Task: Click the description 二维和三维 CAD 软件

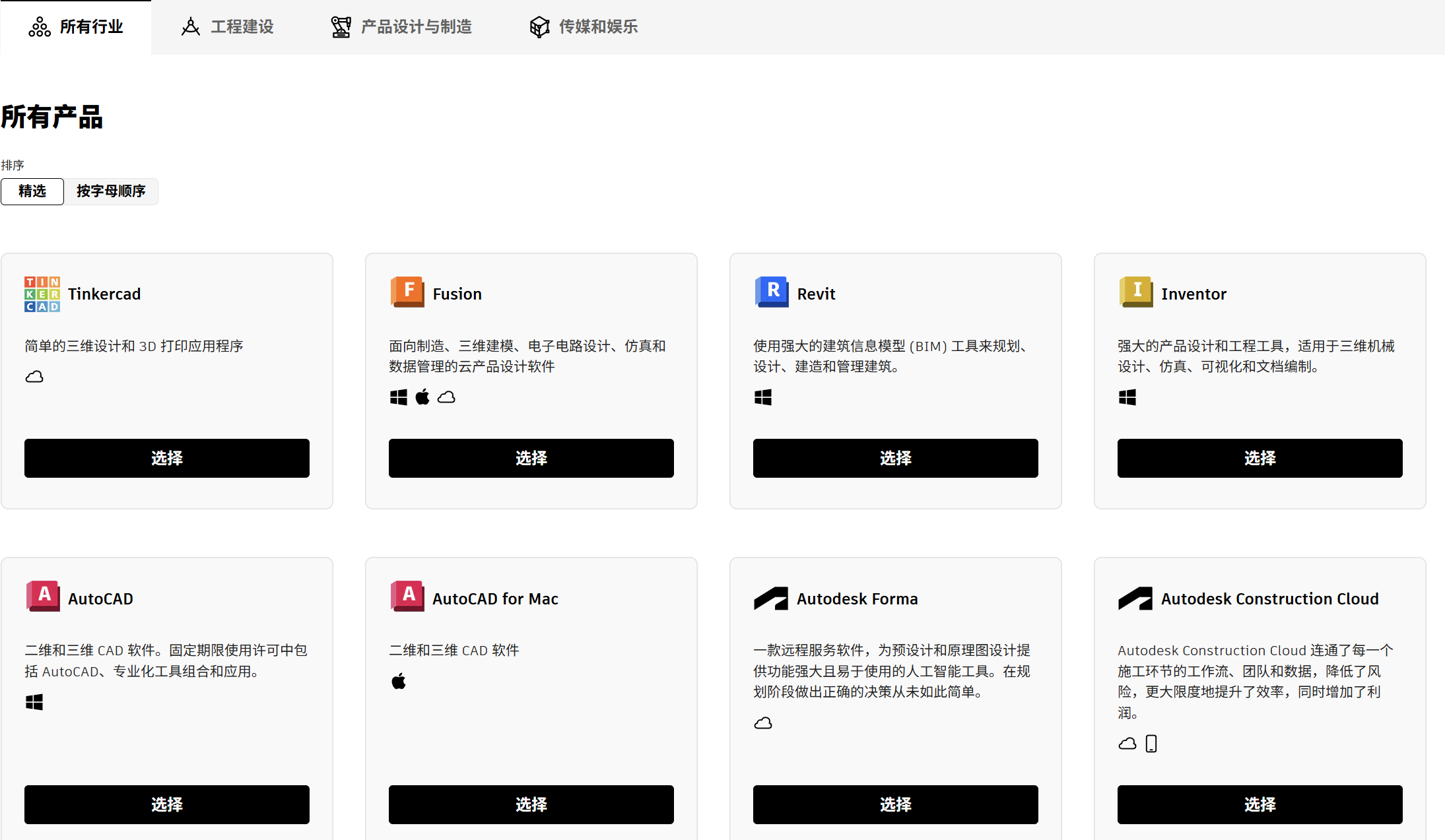Action: (x=454, y=651)
